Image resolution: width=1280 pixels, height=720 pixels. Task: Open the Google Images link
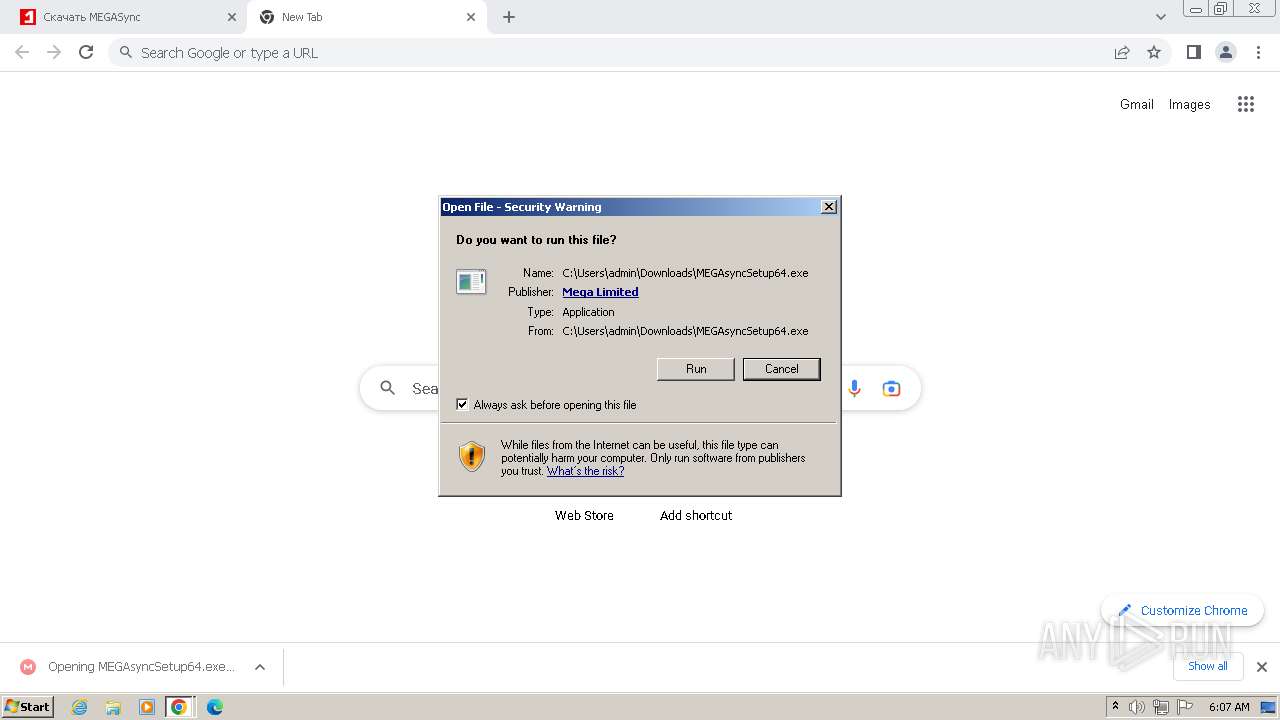click(x=1190, y=104)
